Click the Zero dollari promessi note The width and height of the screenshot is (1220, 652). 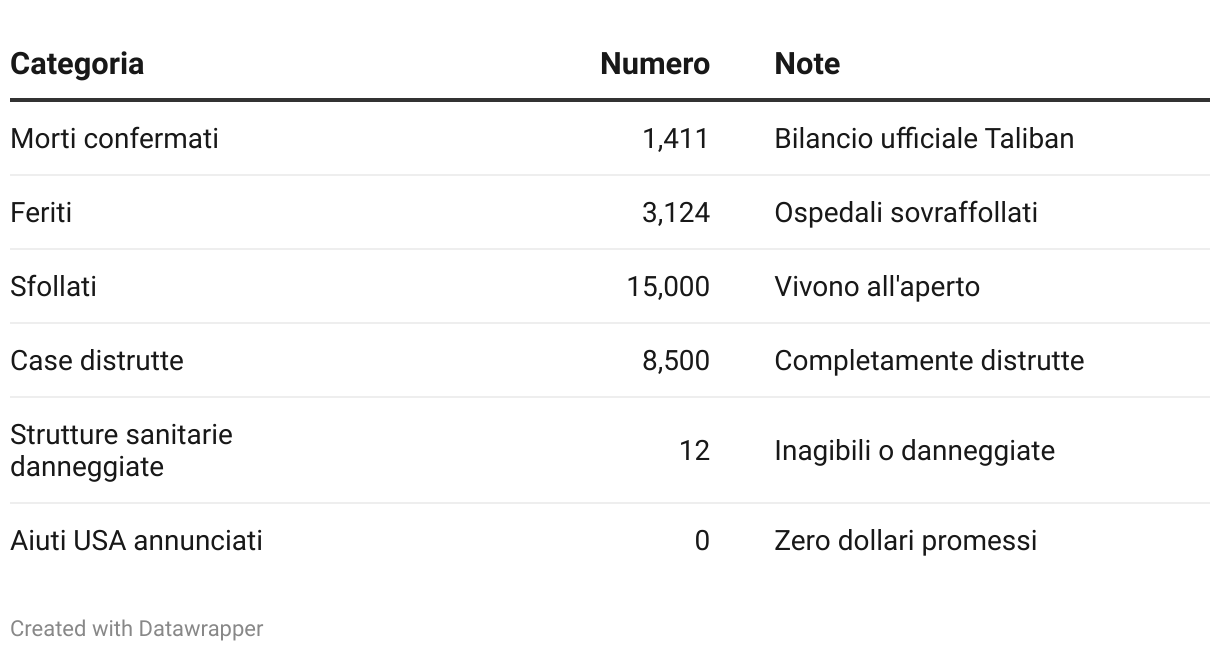point(905,540)
